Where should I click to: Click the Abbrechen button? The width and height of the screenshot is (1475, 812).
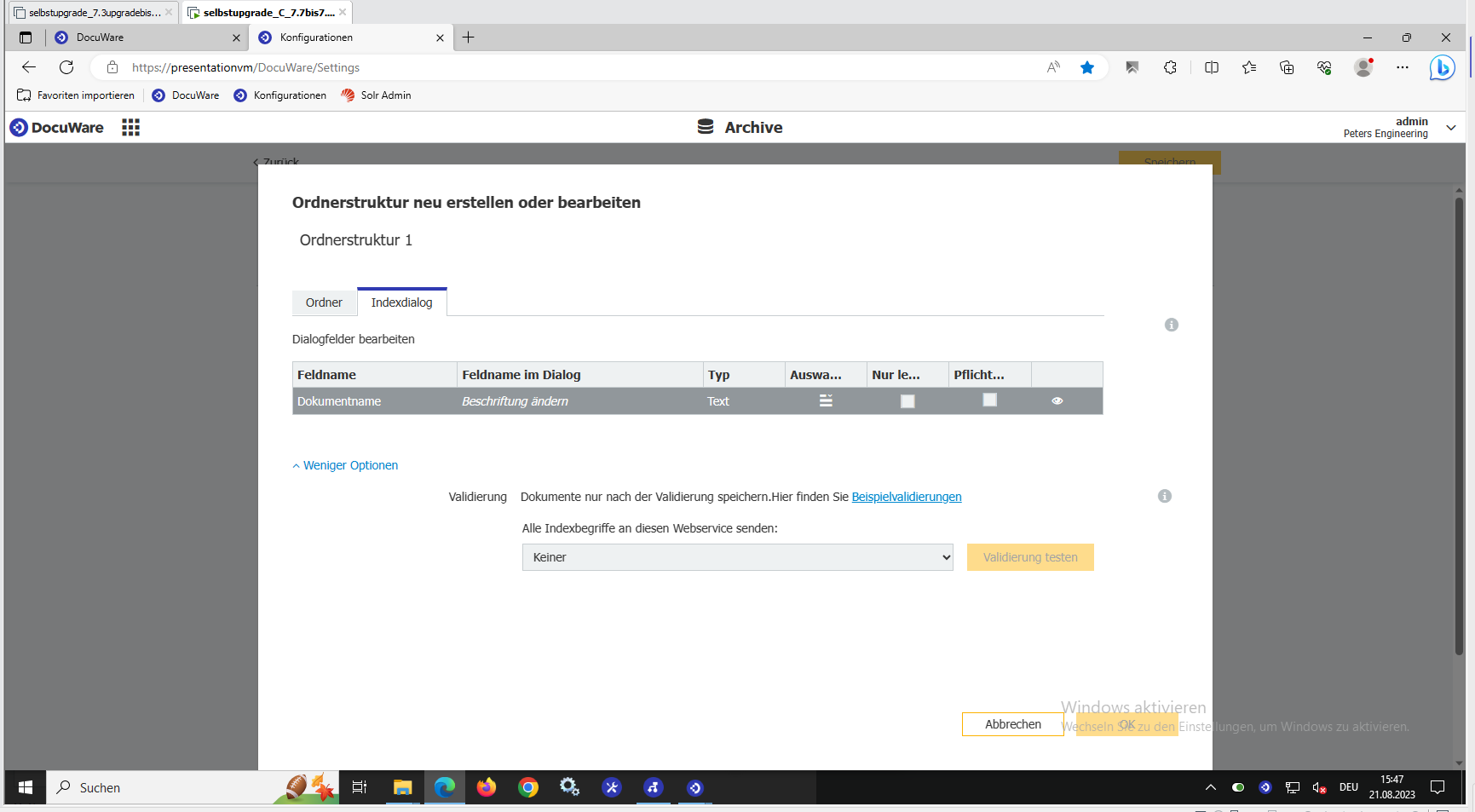1012,724
